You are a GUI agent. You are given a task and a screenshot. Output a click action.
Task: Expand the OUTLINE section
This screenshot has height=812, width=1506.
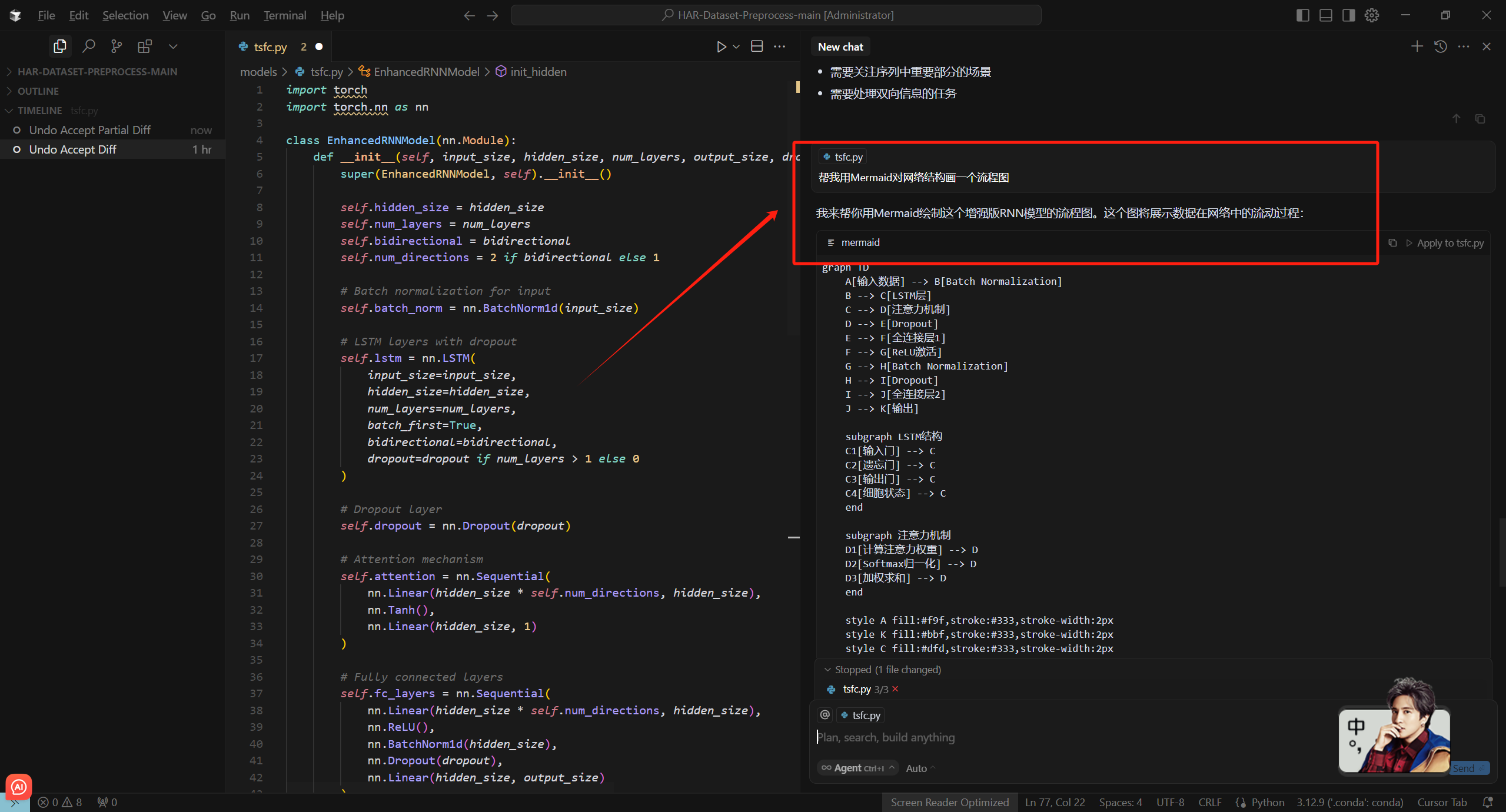(38, 91)
